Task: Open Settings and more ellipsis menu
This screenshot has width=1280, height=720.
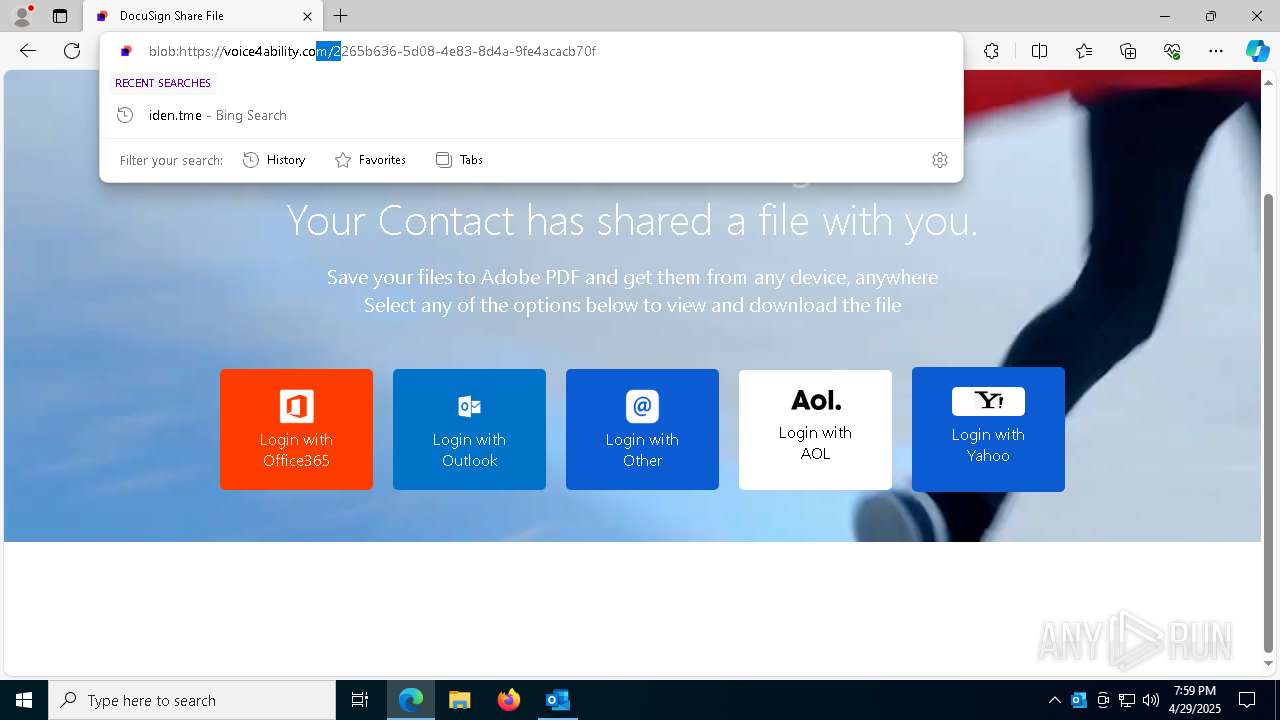Action: pyautogui.click(x=1216, y=51)
